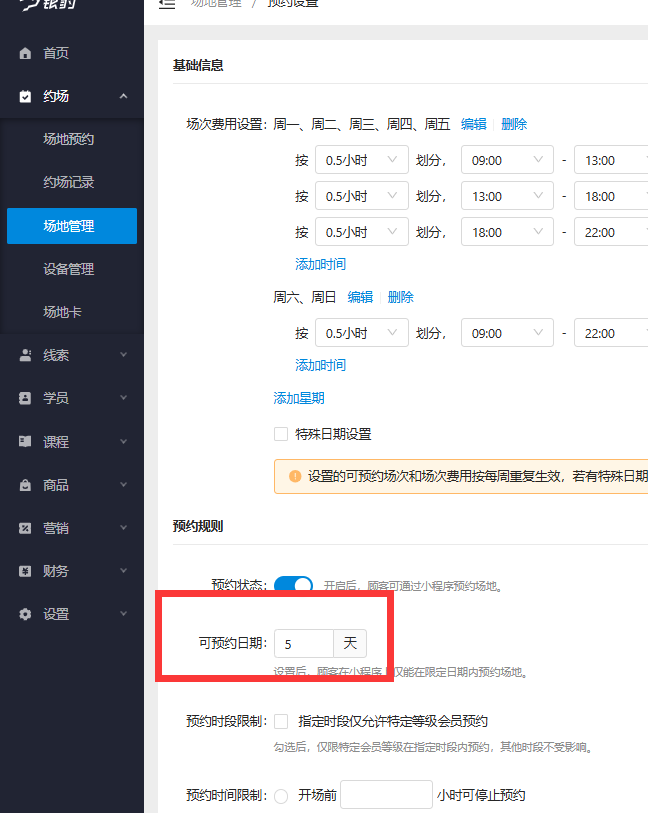This screenshot has height=813, width=648.
Task: Click the 开场前 hours input field
Action: tap(386, 794)
